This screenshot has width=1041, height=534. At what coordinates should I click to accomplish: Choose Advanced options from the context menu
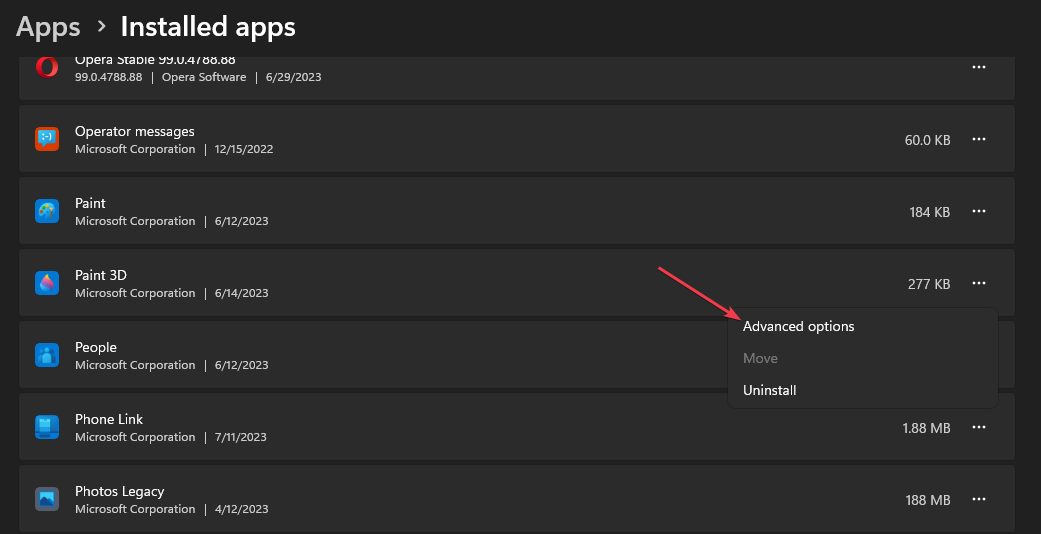tap(863, 327)
